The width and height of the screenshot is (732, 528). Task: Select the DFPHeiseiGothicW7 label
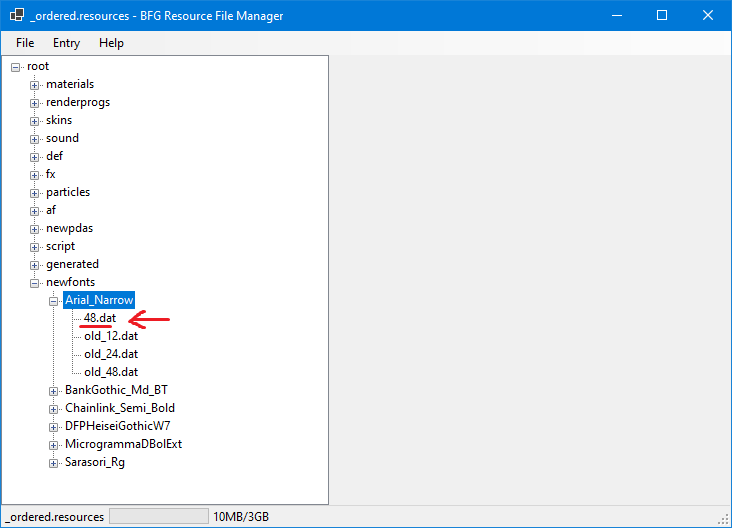118,426
